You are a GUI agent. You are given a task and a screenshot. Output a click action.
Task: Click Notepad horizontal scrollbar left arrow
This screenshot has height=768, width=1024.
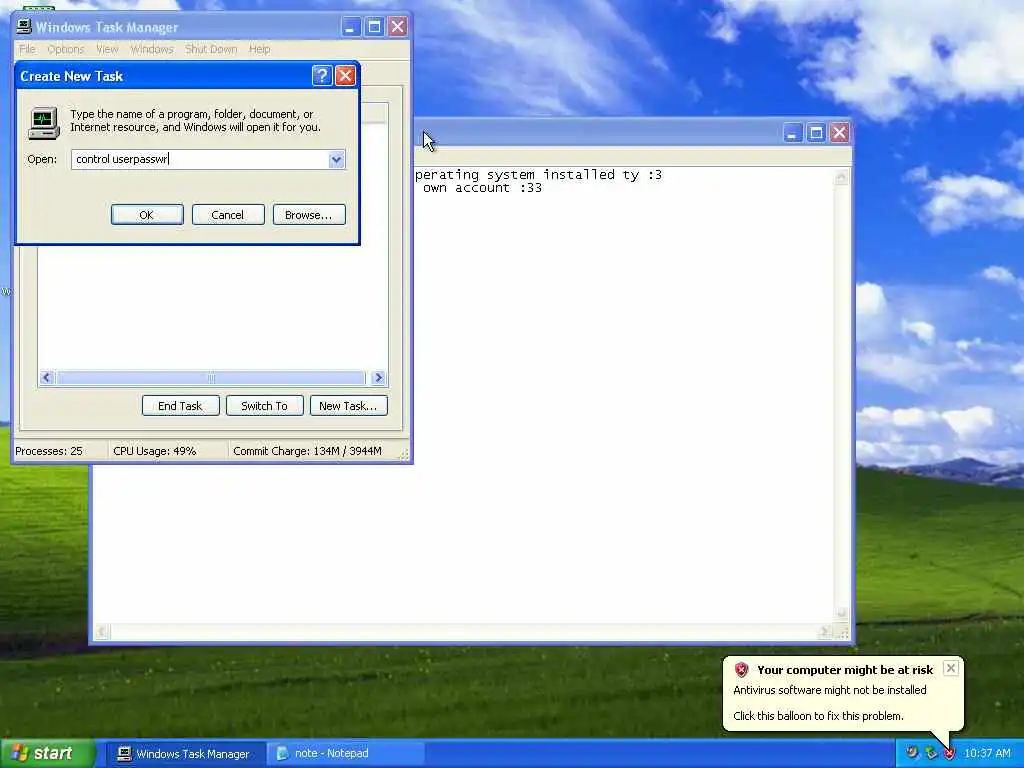tap(102, 632)
